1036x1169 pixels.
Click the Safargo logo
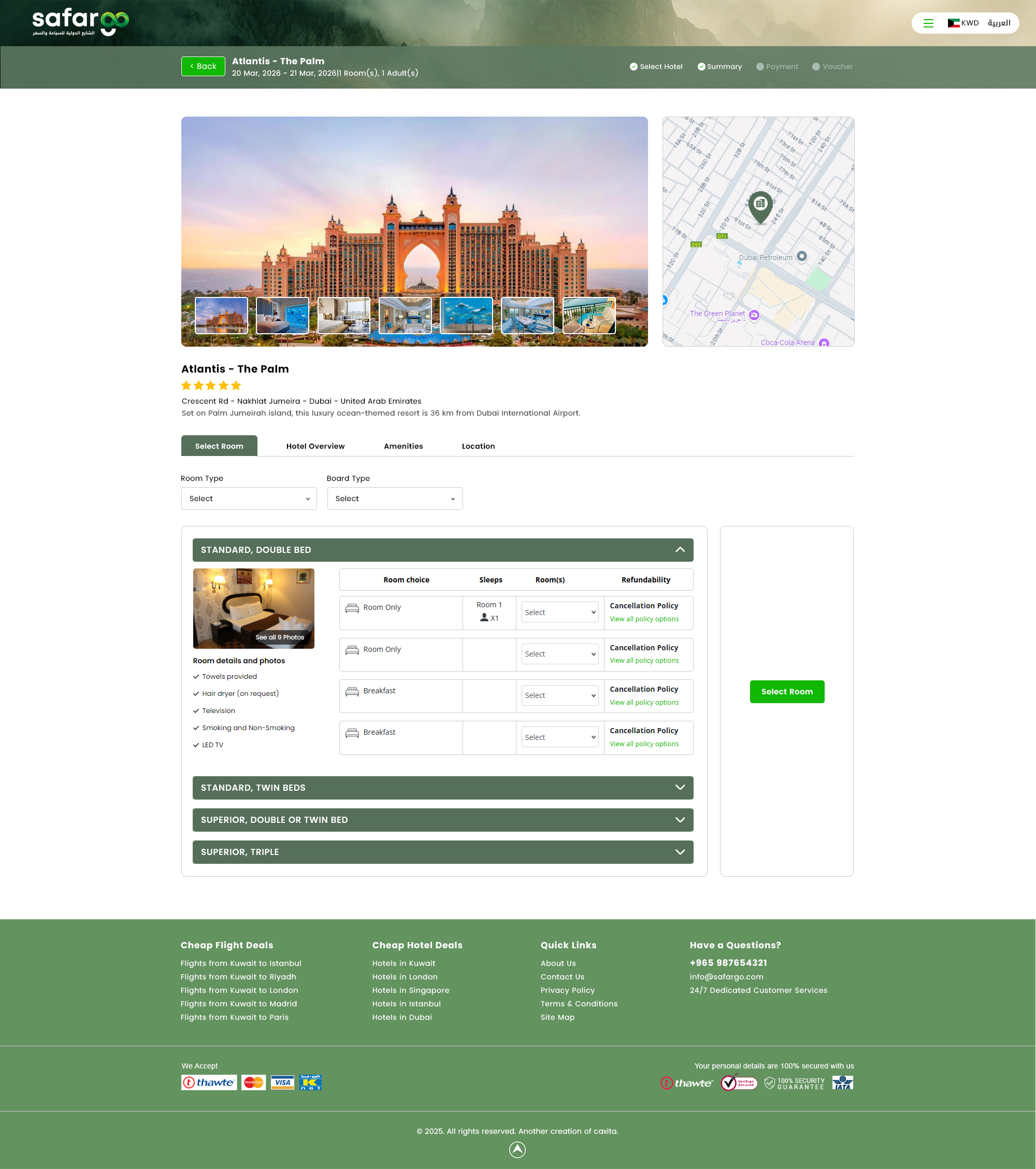pyautogui.click(x=80, y=22)
